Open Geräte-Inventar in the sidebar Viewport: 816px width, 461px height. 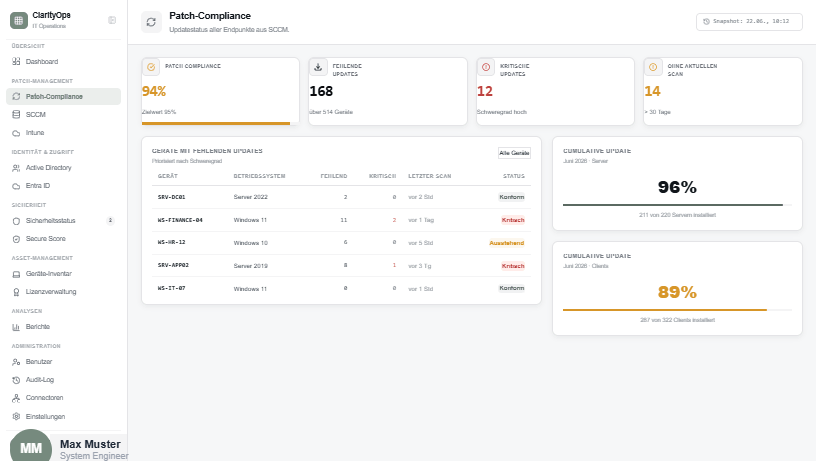(x=63, y=274)
